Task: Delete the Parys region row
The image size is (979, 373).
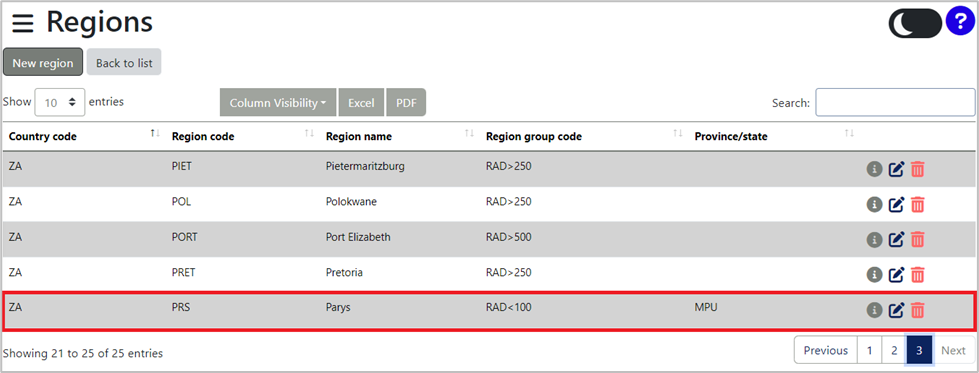Action: coord(917,309)
